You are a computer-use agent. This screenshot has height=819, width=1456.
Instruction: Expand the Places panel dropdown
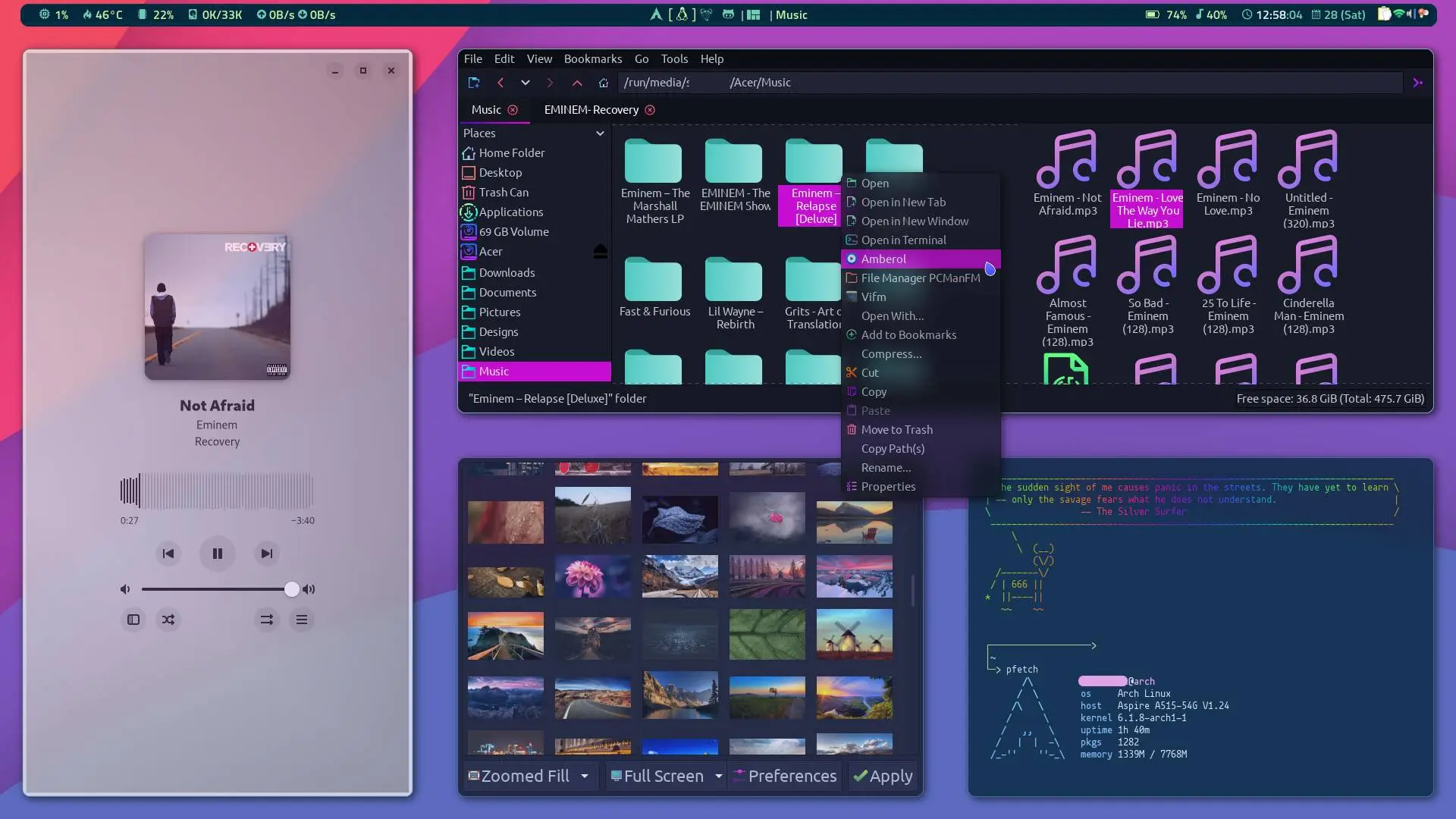click(x=600, y=133)
